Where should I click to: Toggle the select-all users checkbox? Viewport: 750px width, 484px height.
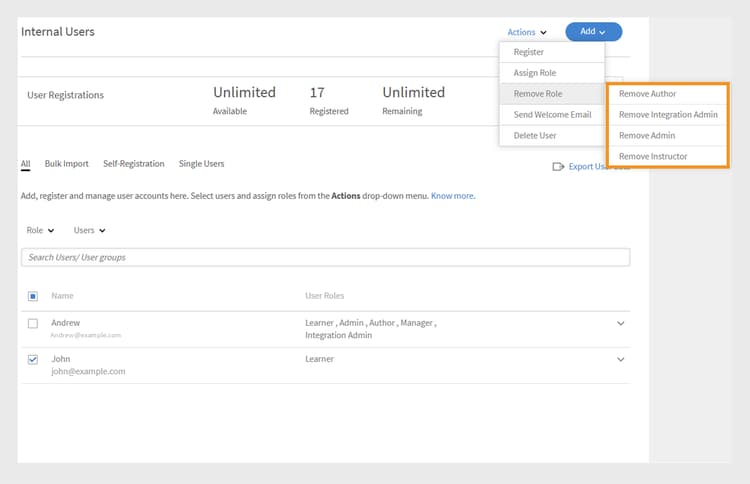(x=33, y=296)
